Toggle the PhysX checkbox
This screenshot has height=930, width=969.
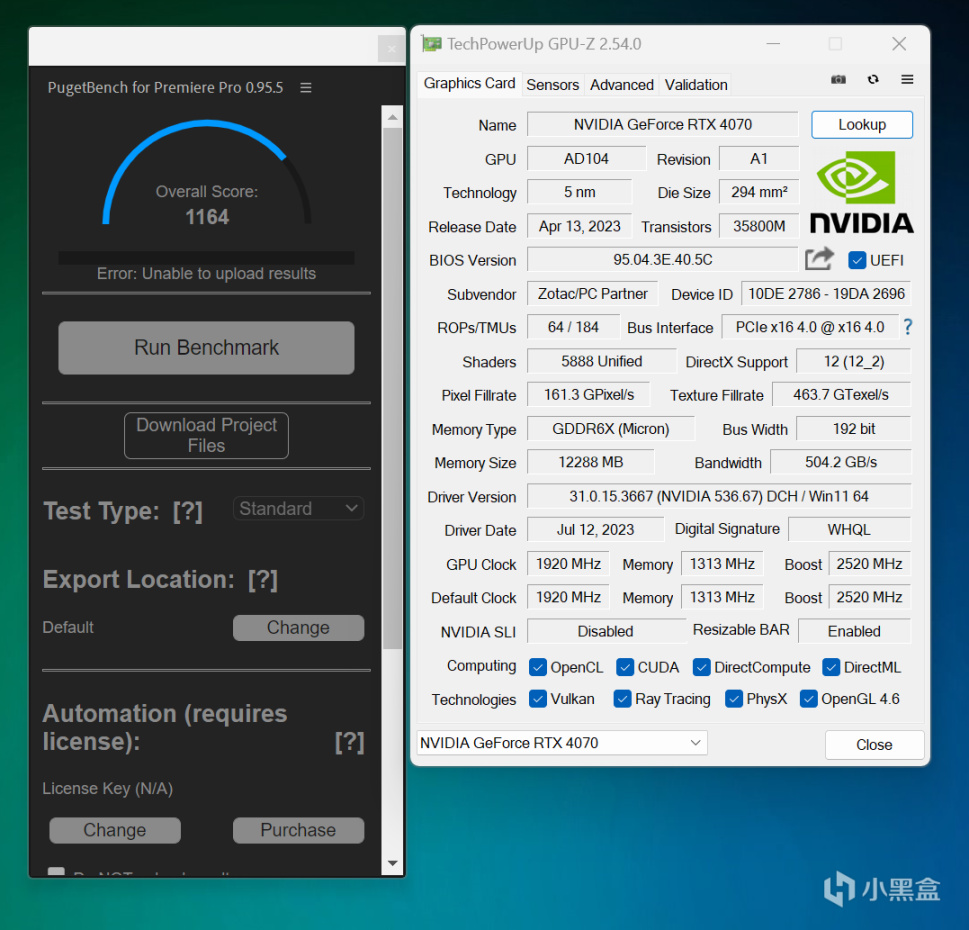[734, 699]
